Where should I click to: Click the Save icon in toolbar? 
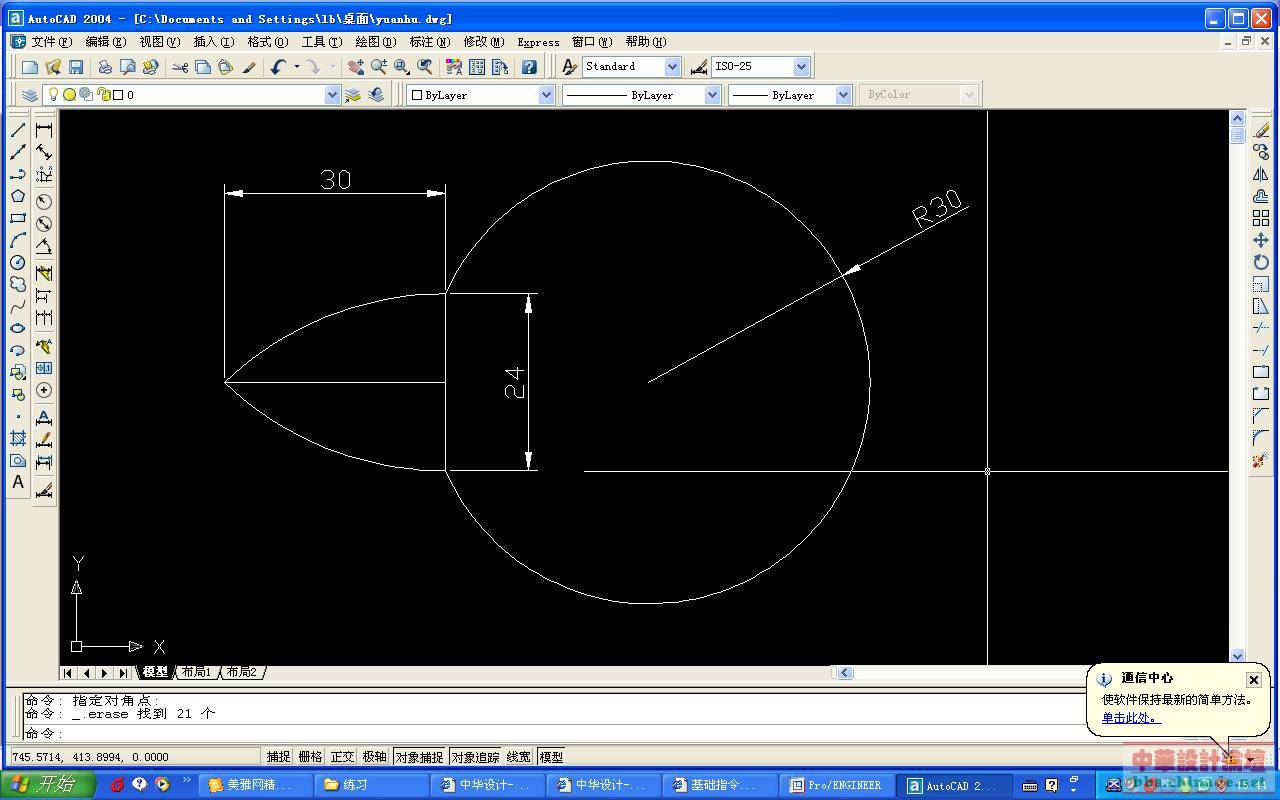[76, 67]
